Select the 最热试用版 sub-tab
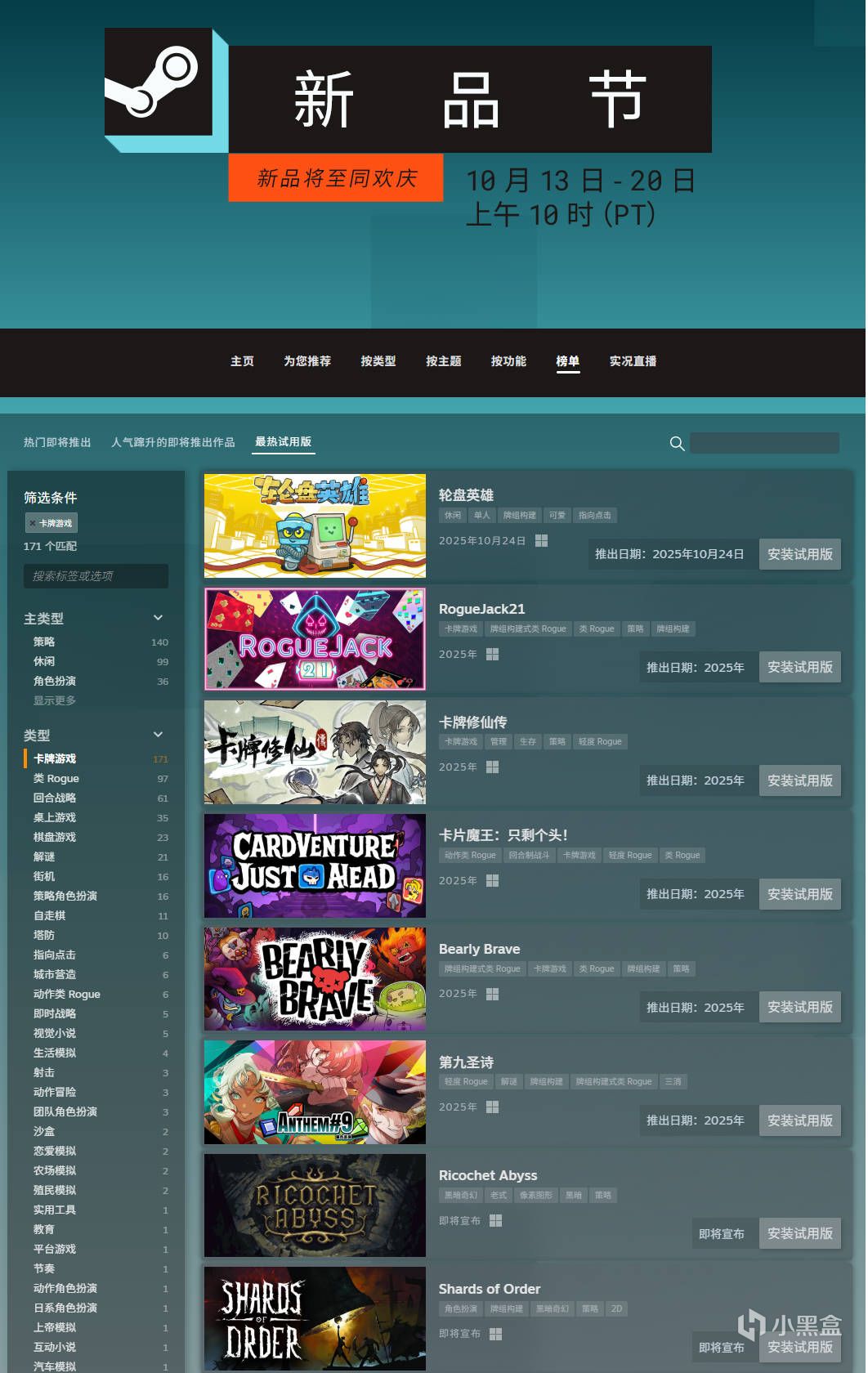Viewport: 868px width, 1373px height. 283,441
